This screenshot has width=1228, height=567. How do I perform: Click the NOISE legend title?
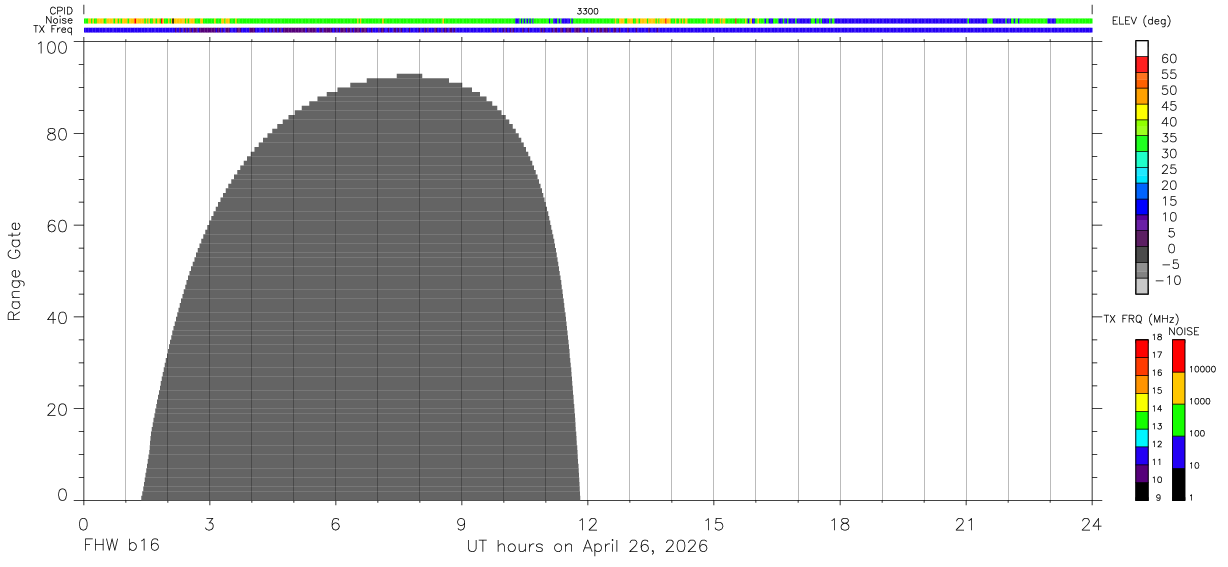(x=1184, y=331)
